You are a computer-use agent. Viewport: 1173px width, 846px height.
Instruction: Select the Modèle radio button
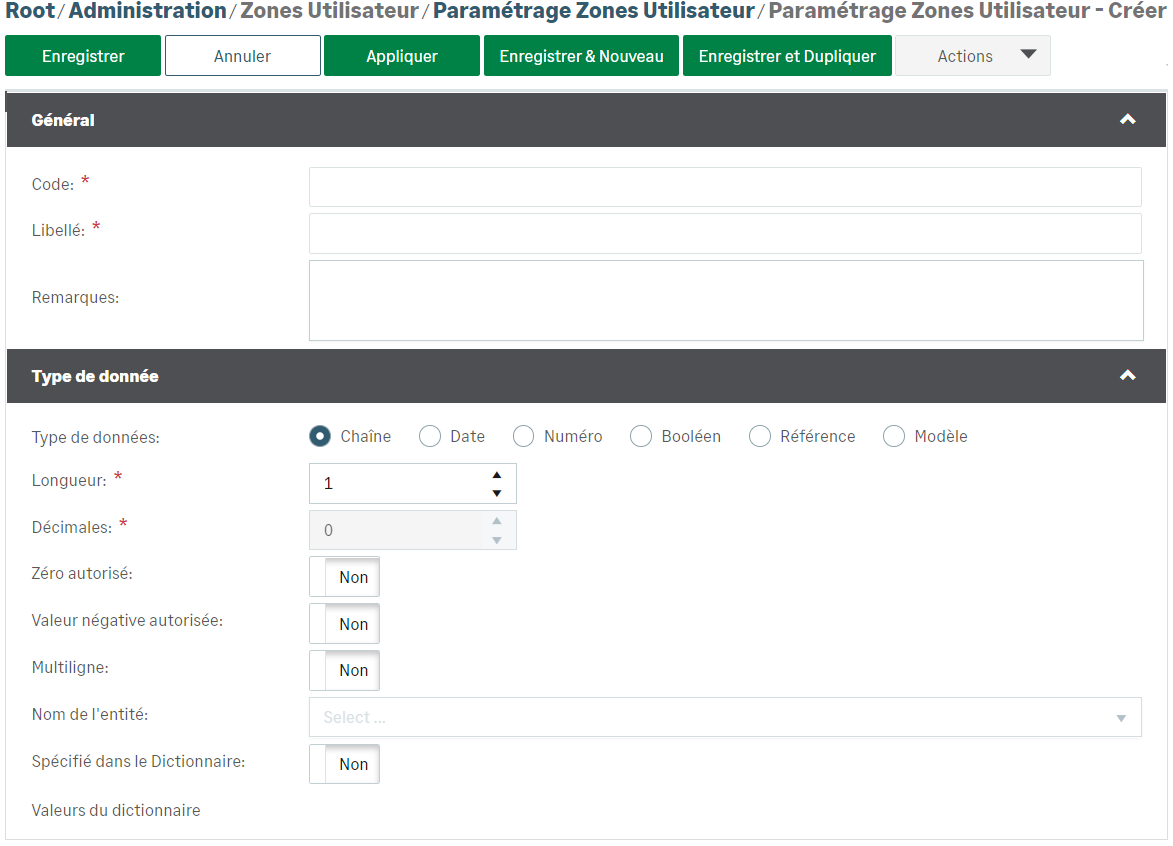pos(894,436)
